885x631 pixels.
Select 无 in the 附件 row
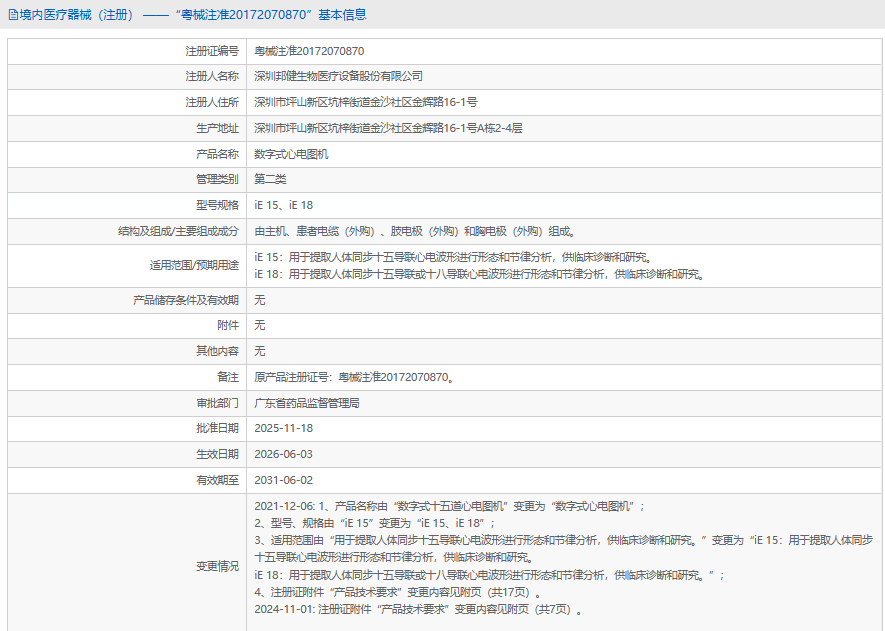point(260,325)
